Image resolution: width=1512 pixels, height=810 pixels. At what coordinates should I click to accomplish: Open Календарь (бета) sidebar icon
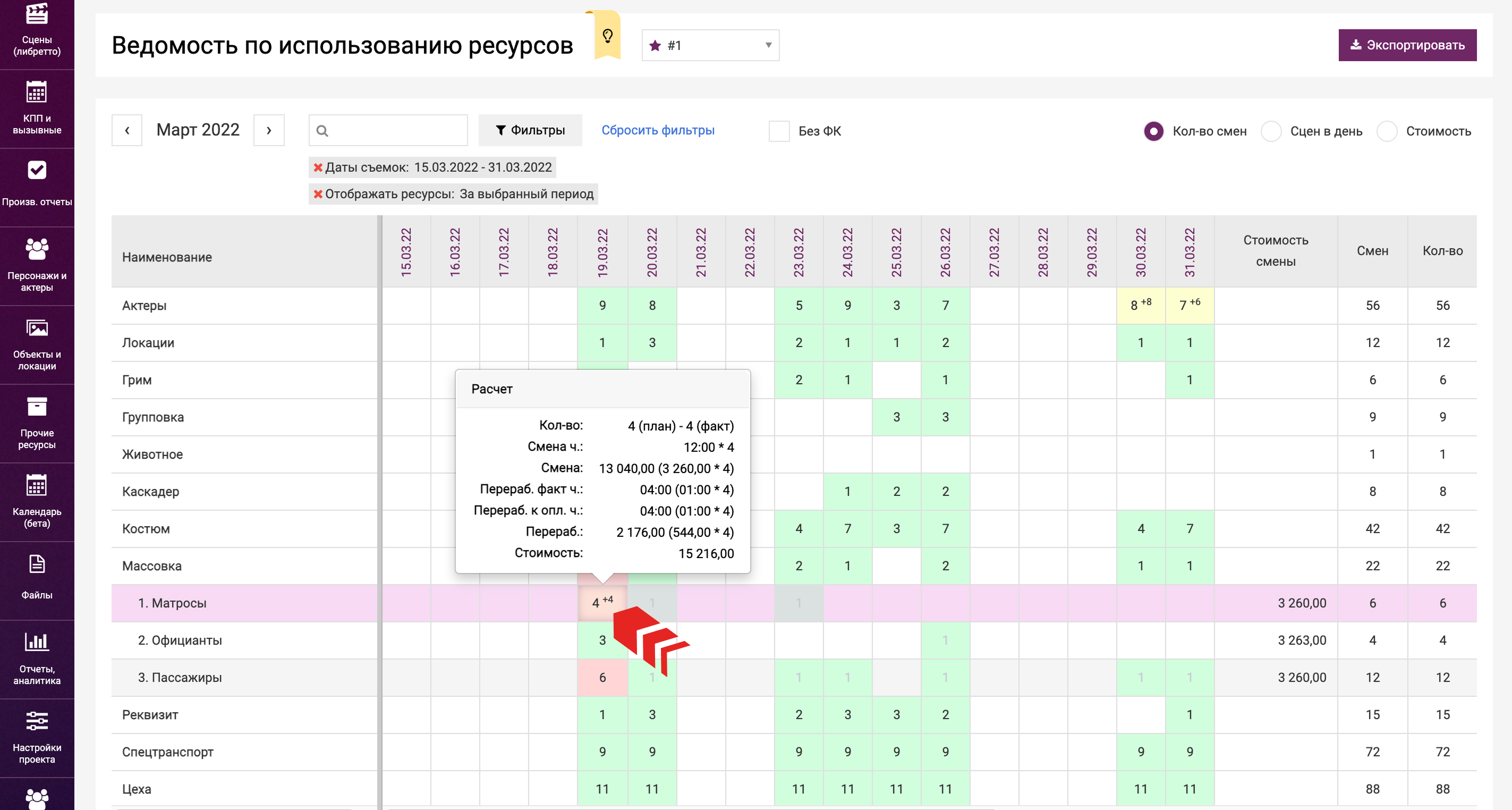[x=36, y=485]
